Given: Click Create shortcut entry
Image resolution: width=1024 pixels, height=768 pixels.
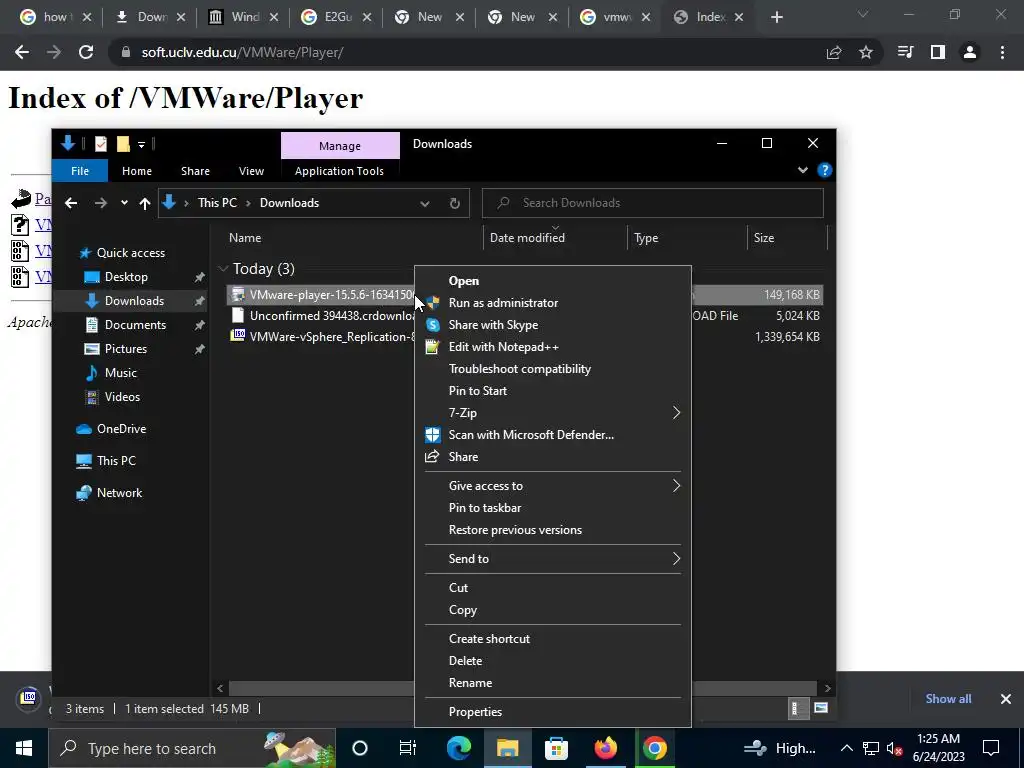Looking at the screenshot, I should coord(489,639).
